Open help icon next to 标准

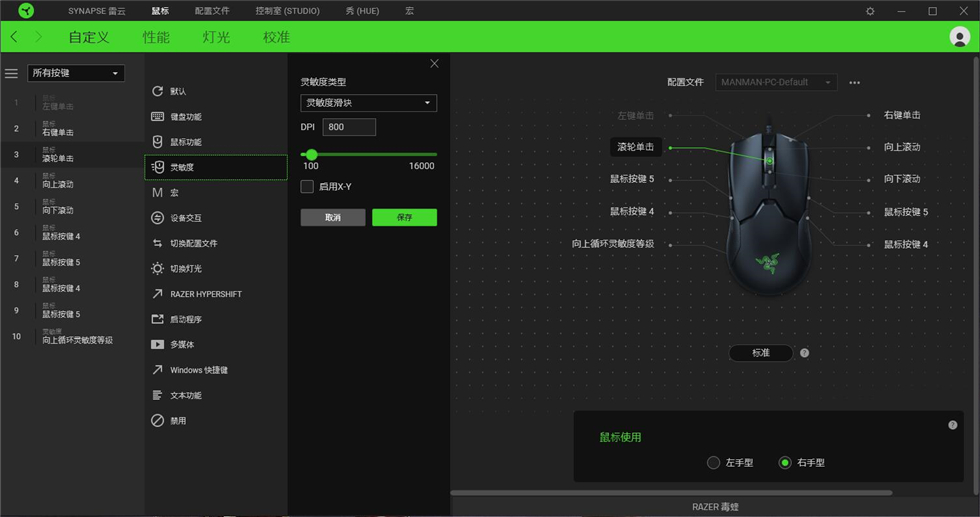click(804, 353)
